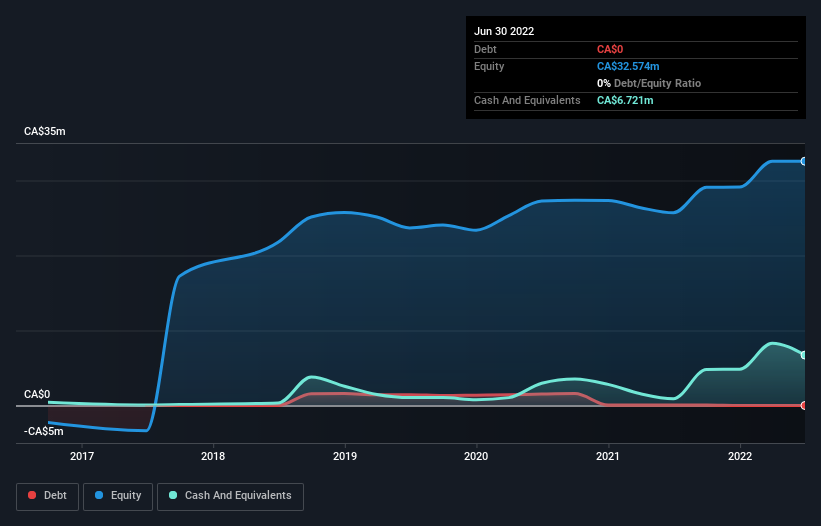
Task: Select the 2020 x-axis label
Action: tap(476, 456)
